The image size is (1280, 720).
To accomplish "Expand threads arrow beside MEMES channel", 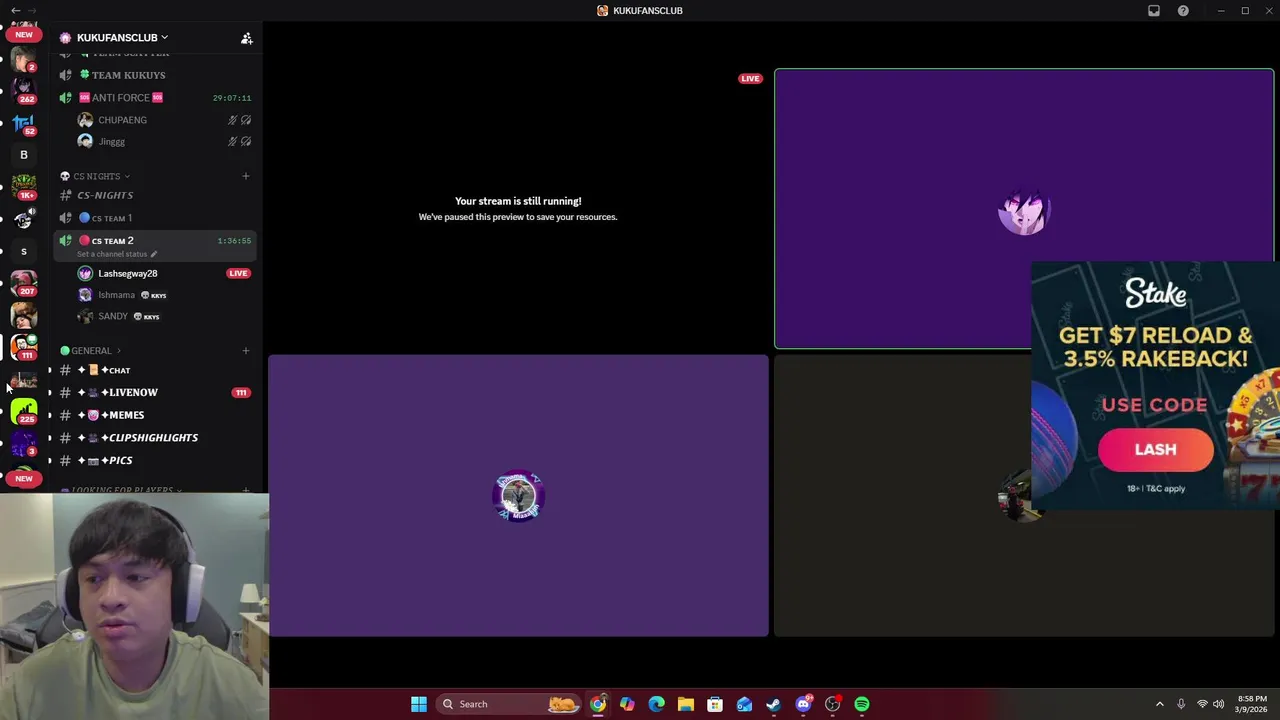I will (50, 416).
